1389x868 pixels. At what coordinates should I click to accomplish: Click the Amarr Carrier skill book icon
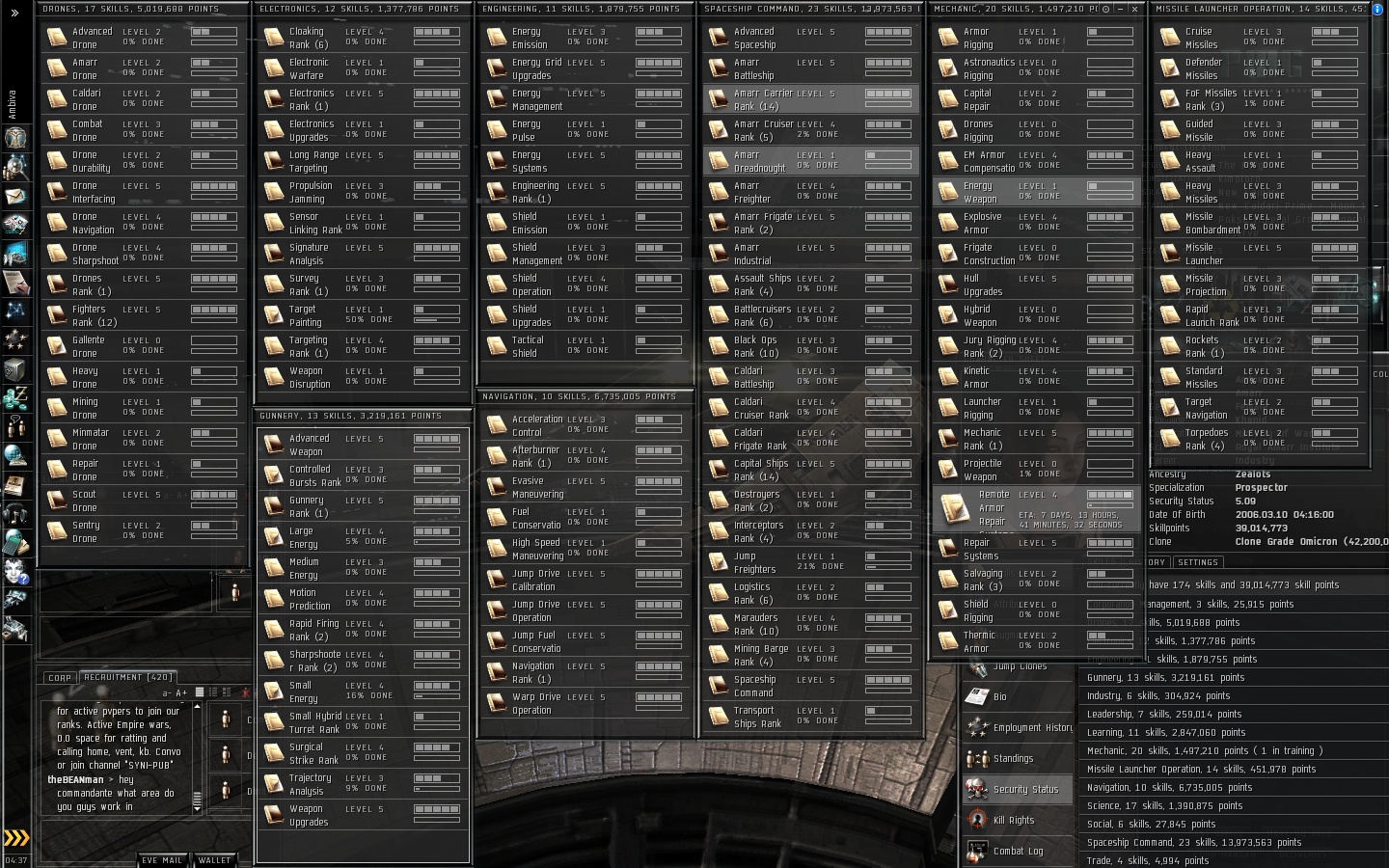click(x=719, y=99)
